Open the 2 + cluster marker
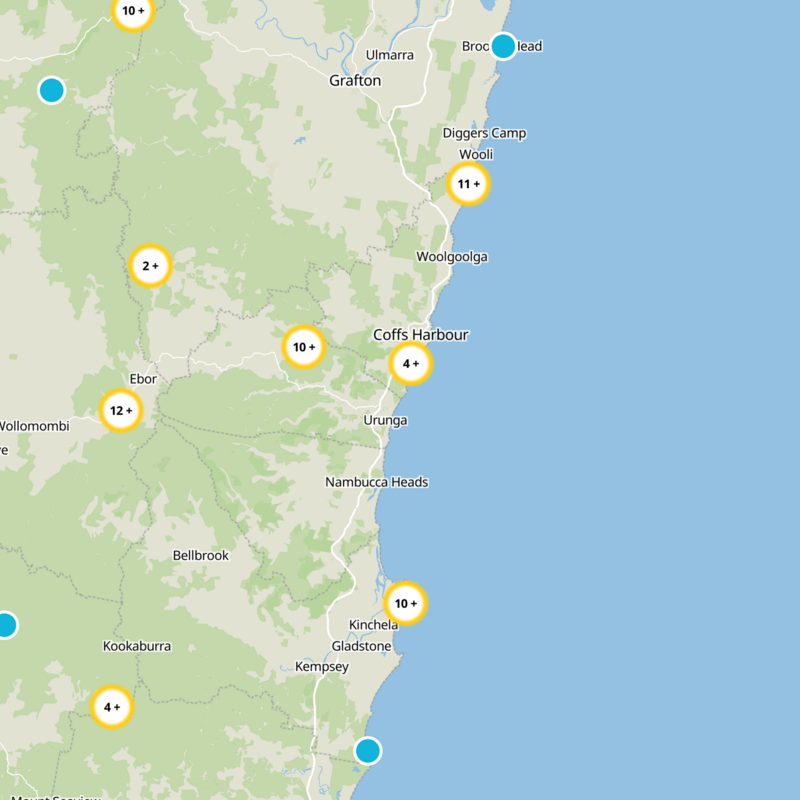The width and height of the screenshot is (800, 800). tap(150, 266)
